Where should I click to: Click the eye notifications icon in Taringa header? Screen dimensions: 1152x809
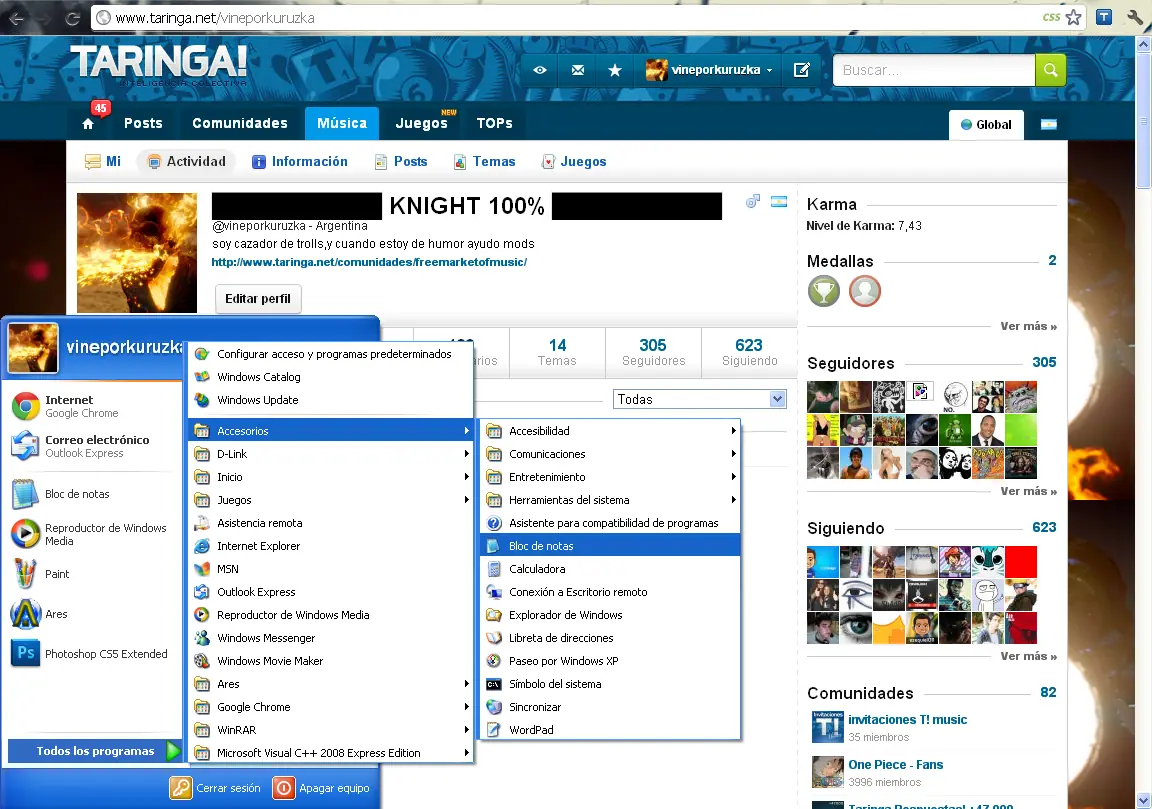pos(540,70)
